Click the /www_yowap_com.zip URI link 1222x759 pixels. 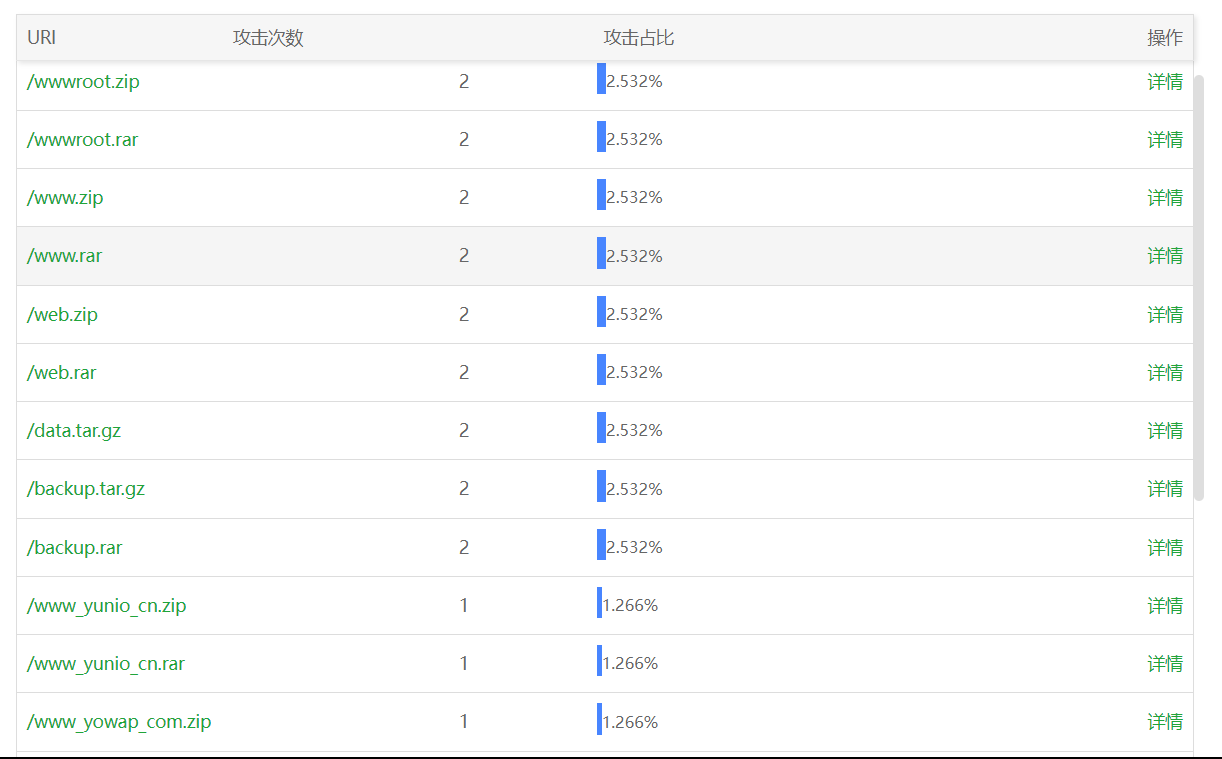(119, 722)
